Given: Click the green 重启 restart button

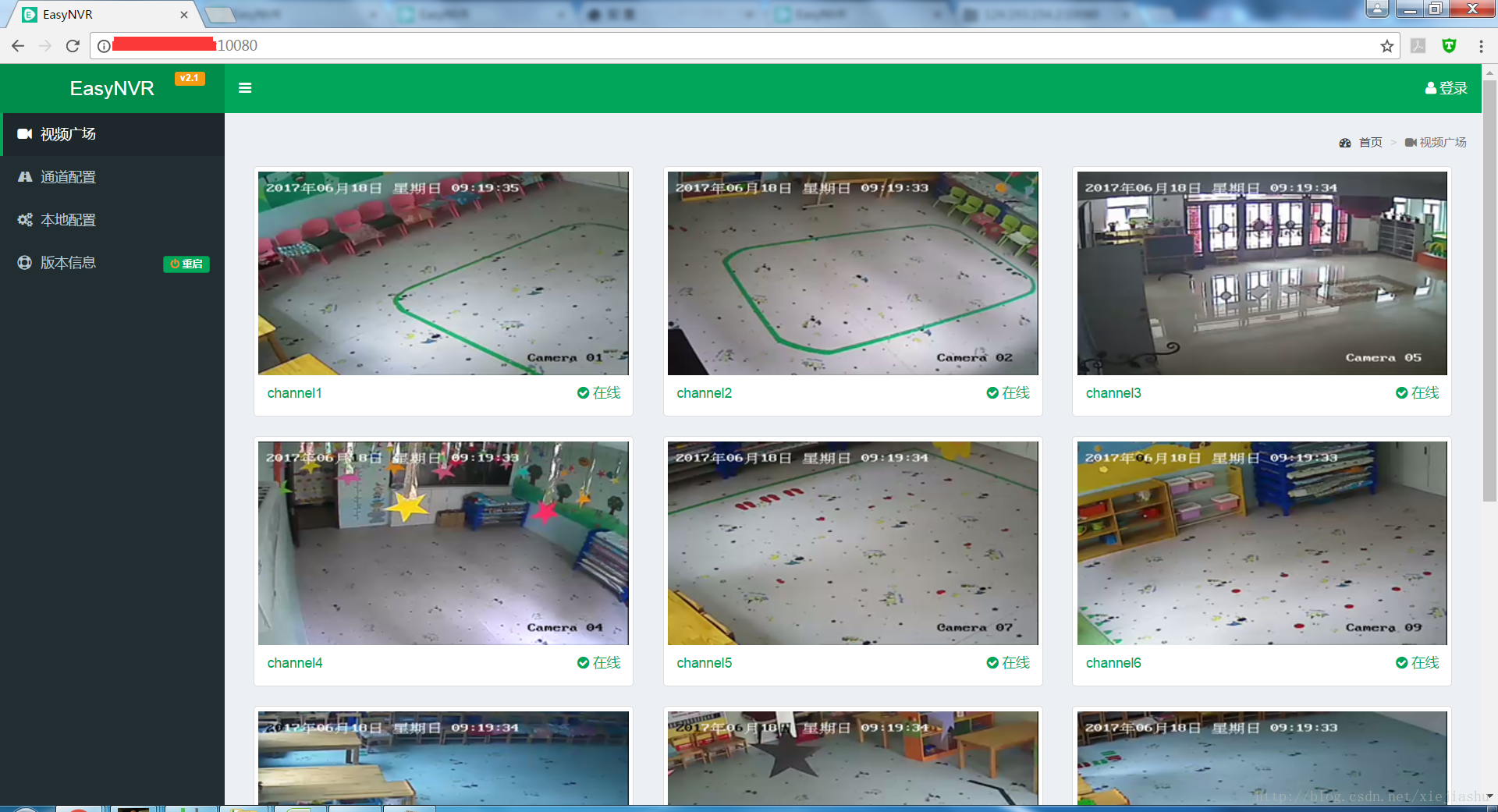Looking at the screenshot, I should click(186, 264).
